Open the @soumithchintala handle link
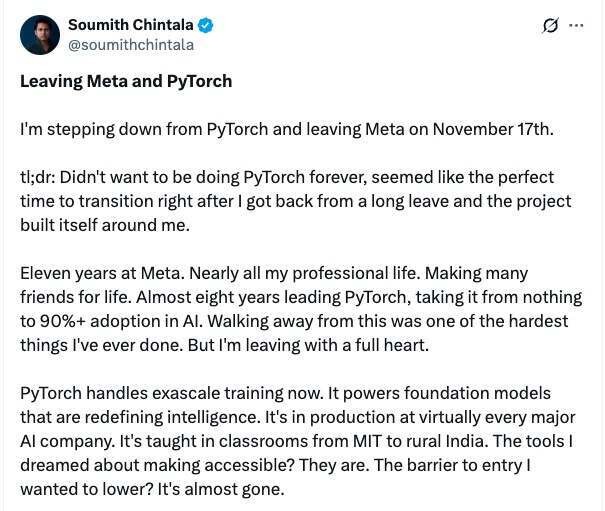This screenshot has height=511, width=605. (x=130, y=44)
